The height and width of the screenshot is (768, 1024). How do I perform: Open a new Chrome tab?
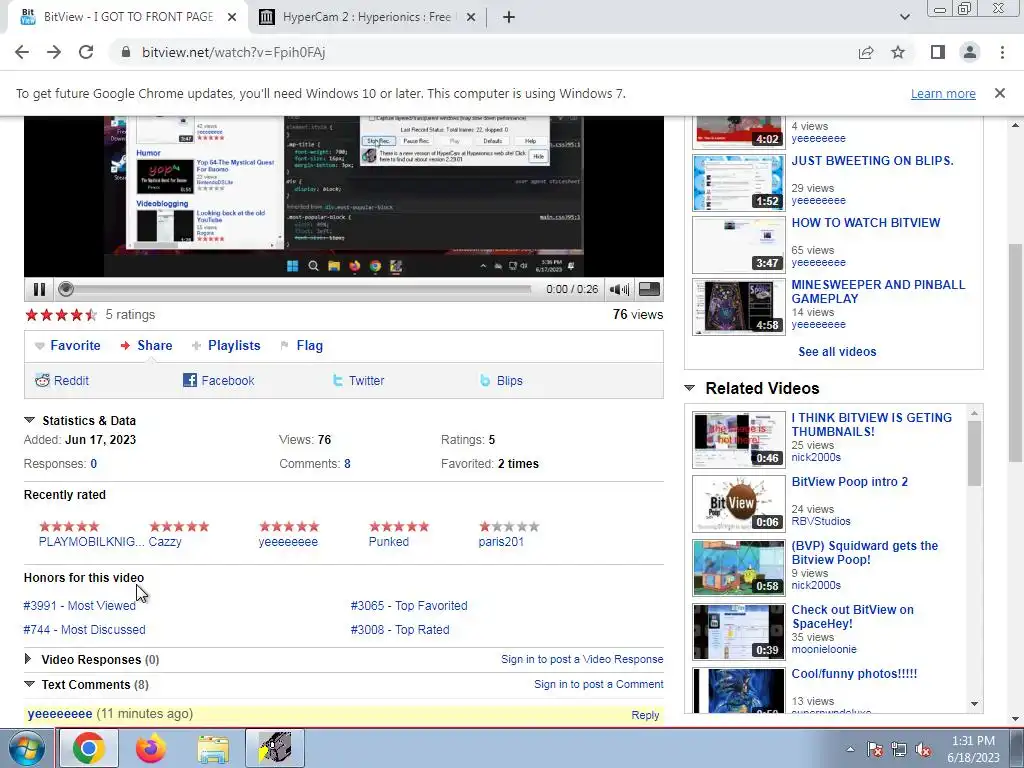pos(509,17)
